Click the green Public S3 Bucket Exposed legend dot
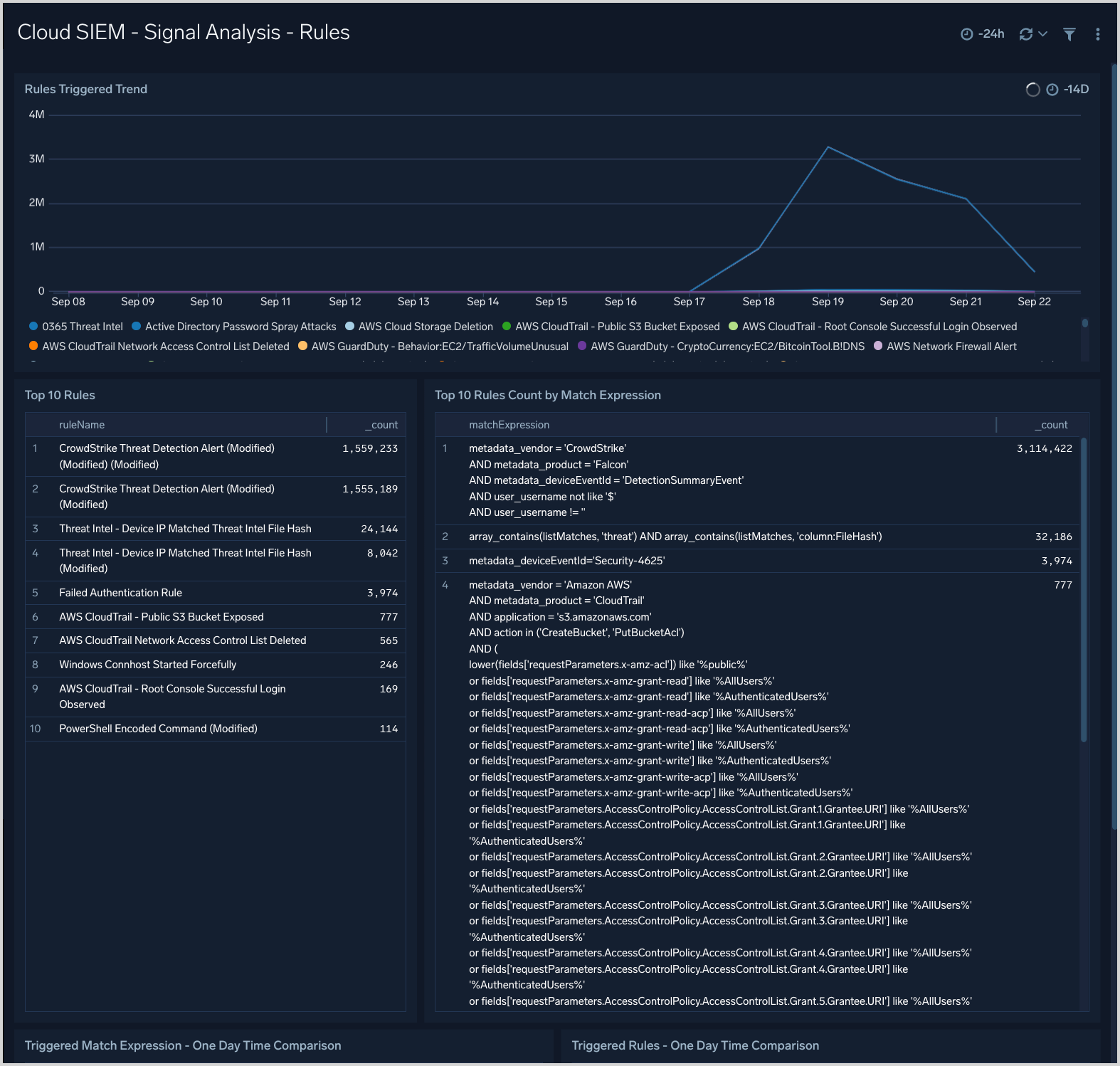Viewport: 1120px width, 1066px height. pyautogui.click(x=507, y=326)
